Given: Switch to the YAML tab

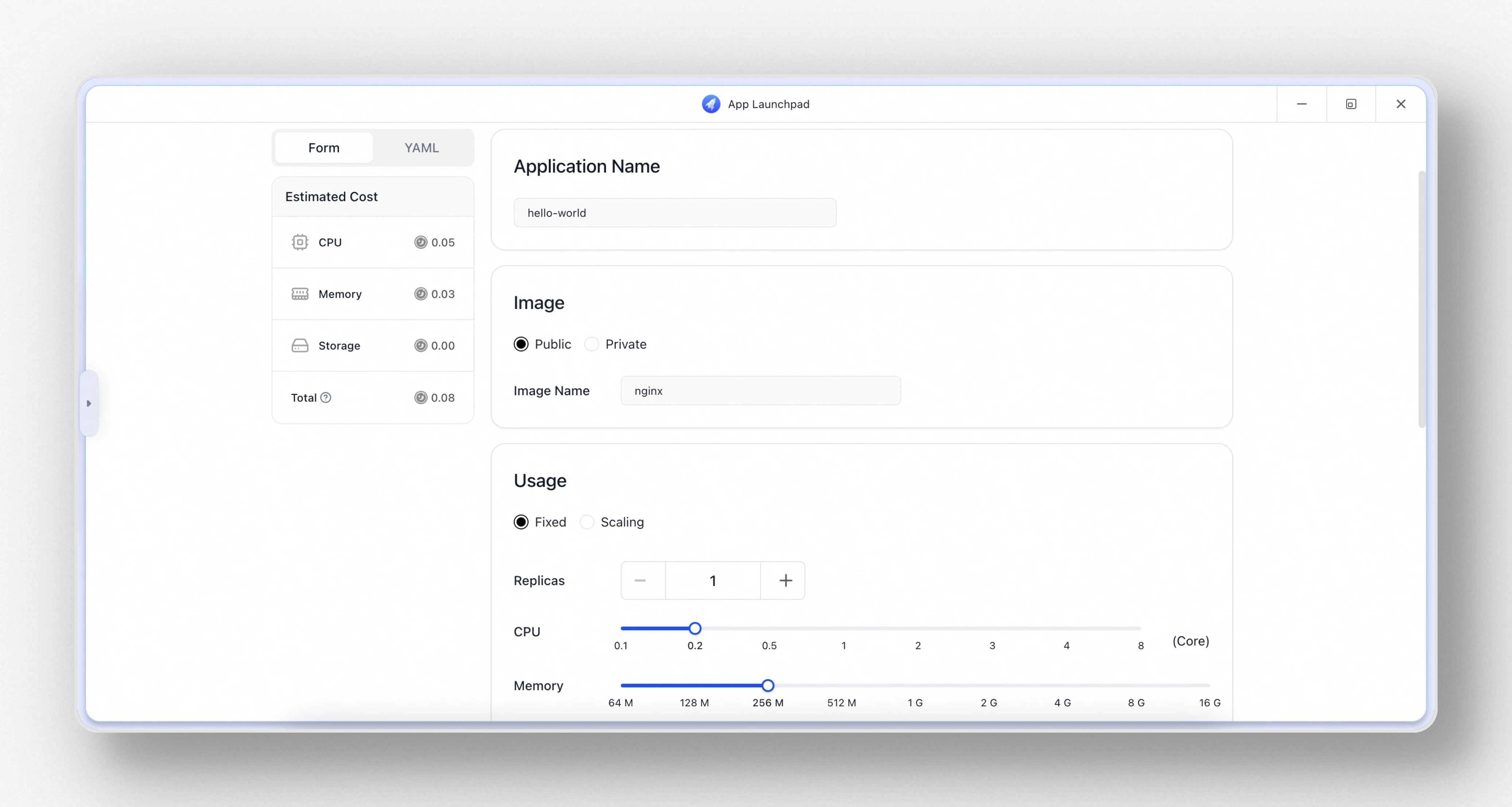Looking at the screenshot, I should tap(422, 148).
